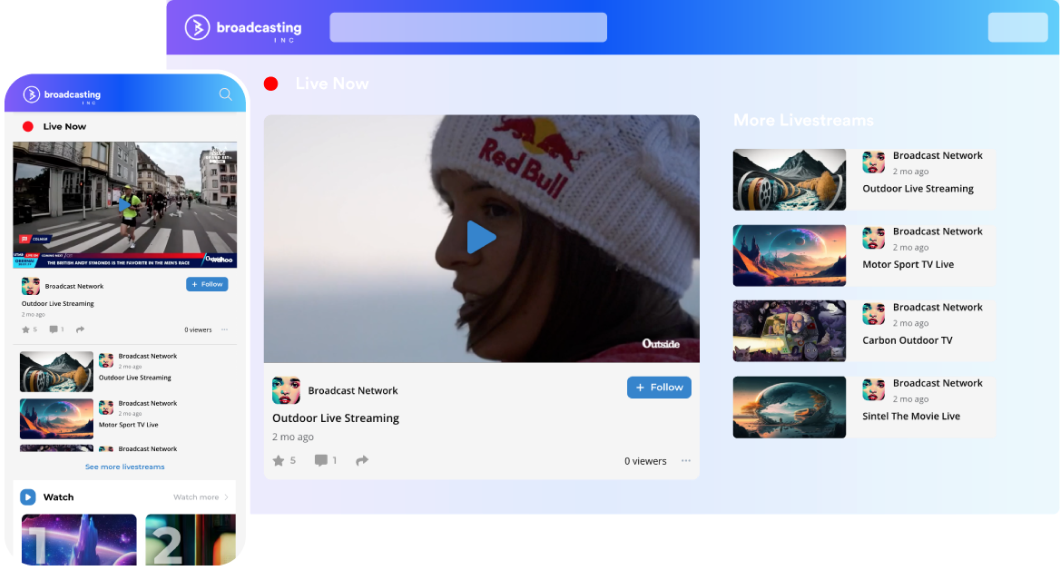Viewport: 1060px width, 570px height.
Task: Open comments icon under main desktop video
Action: point(320,460)
